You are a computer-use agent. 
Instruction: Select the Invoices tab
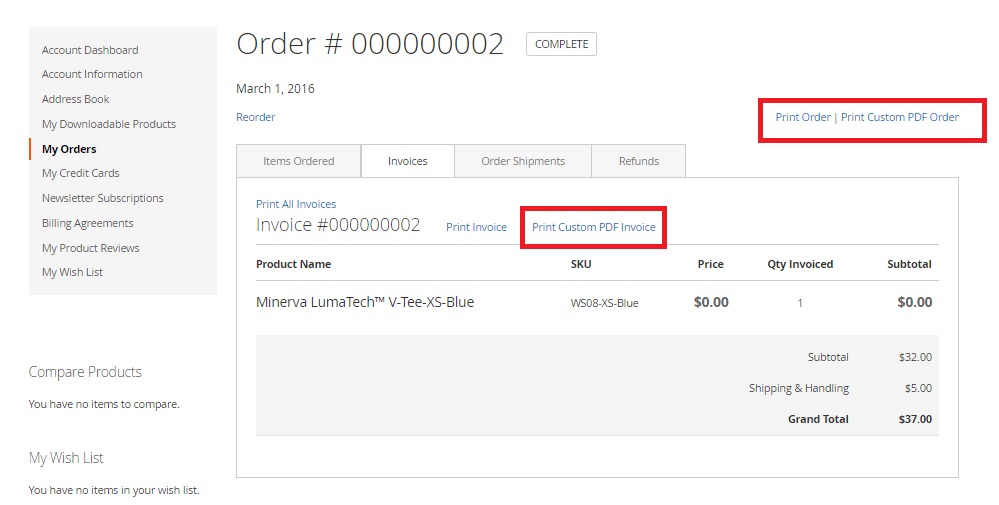pos(408,161)
